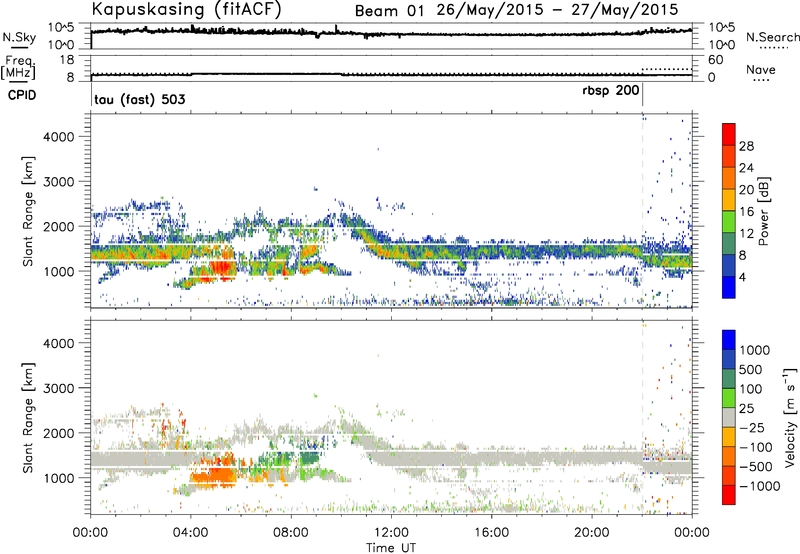Click the '-25' velocity scale value

(x=751, y=428)
